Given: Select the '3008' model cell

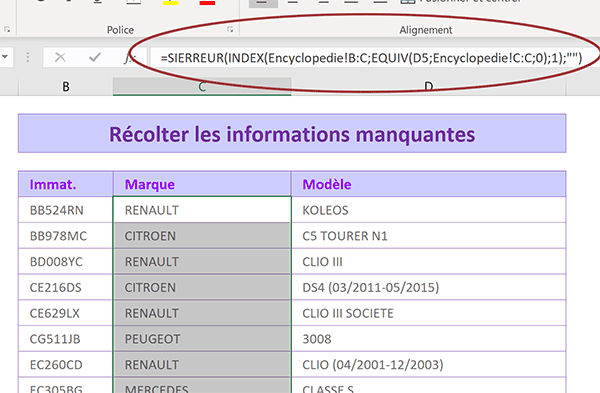Looking at the screenshot, I should 429,339.
